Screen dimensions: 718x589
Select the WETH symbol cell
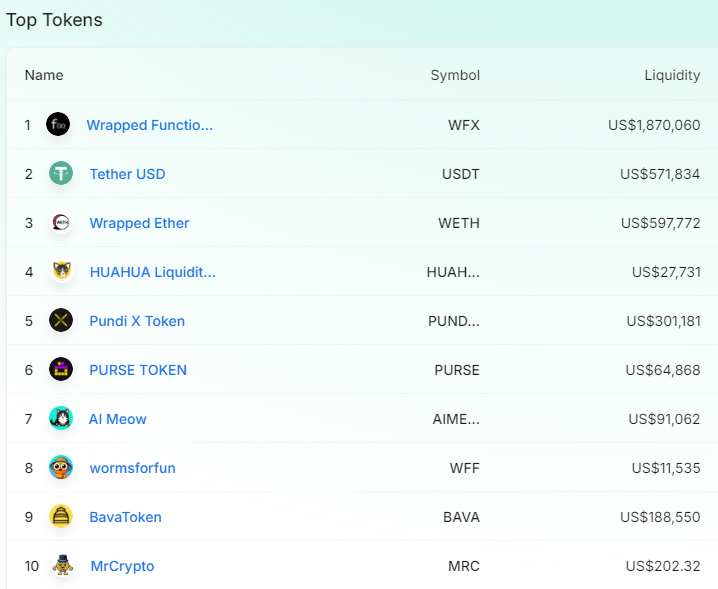pyautogui.click(x=459, y=223)
